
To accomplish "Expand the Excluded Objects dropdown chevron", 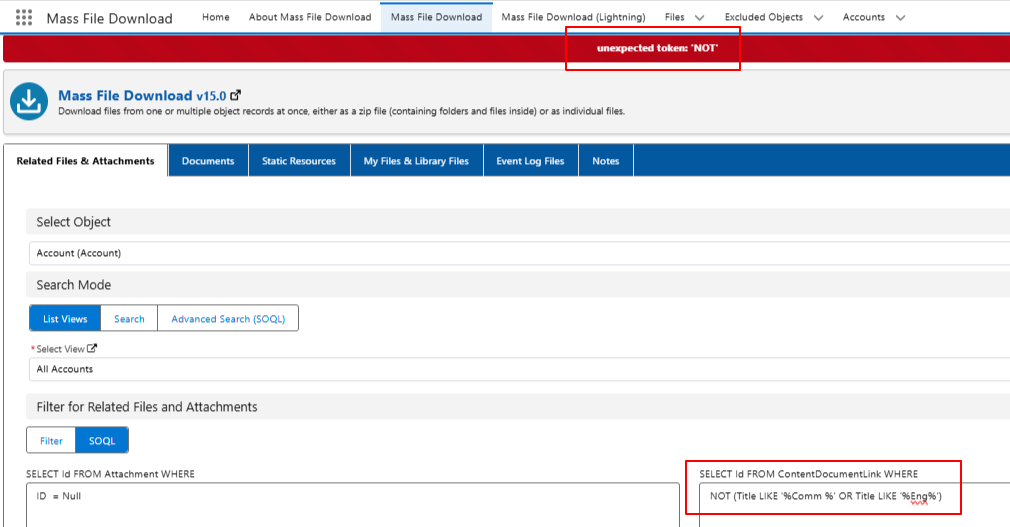I will [x=818, y=17].
